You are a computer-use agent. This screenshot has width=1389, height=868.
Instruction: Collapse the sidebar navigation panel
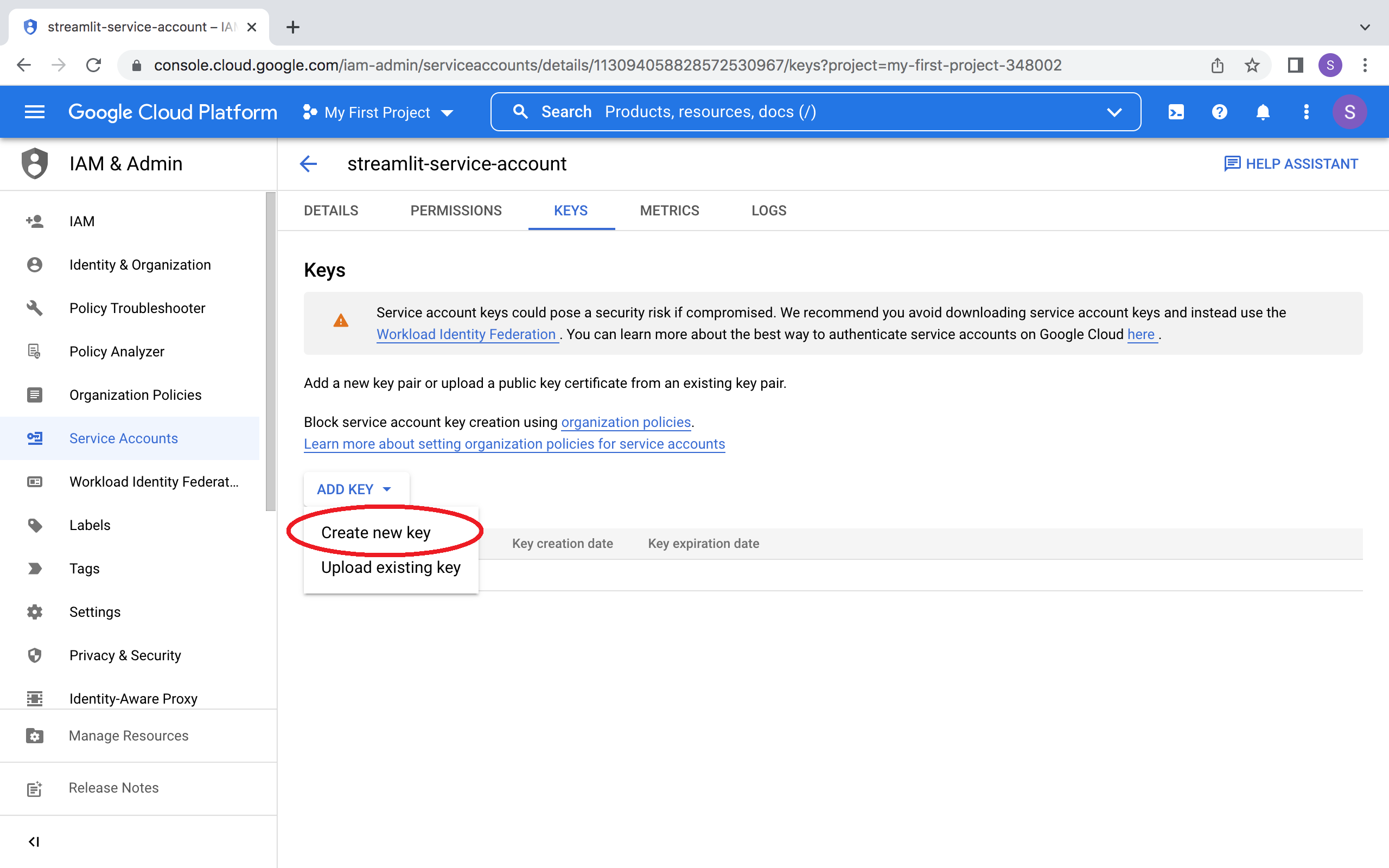(34, 841)
